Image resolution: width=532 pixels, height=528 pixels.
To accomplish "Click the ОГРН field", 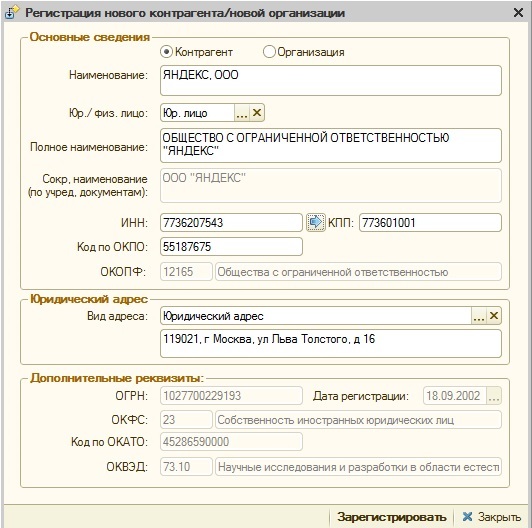I will [x=231, y=396].
